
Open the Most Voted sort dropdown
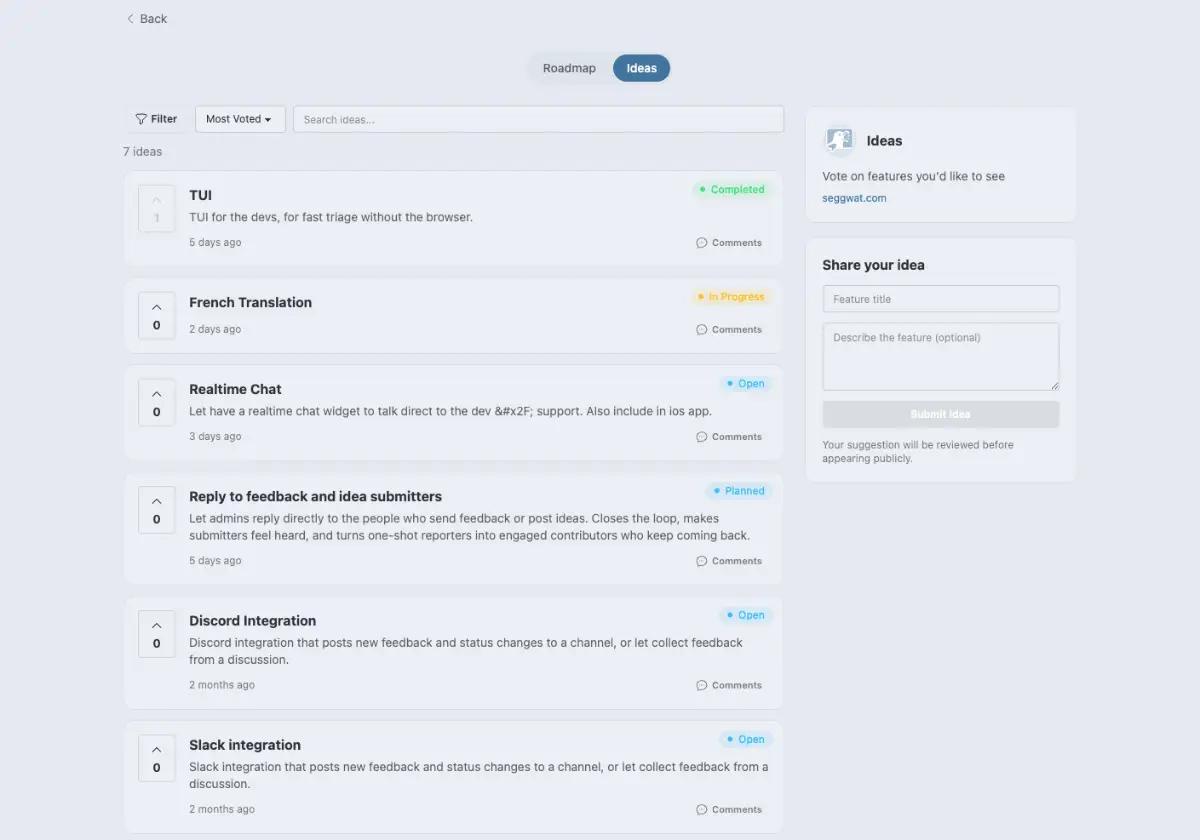pos(240,119)
